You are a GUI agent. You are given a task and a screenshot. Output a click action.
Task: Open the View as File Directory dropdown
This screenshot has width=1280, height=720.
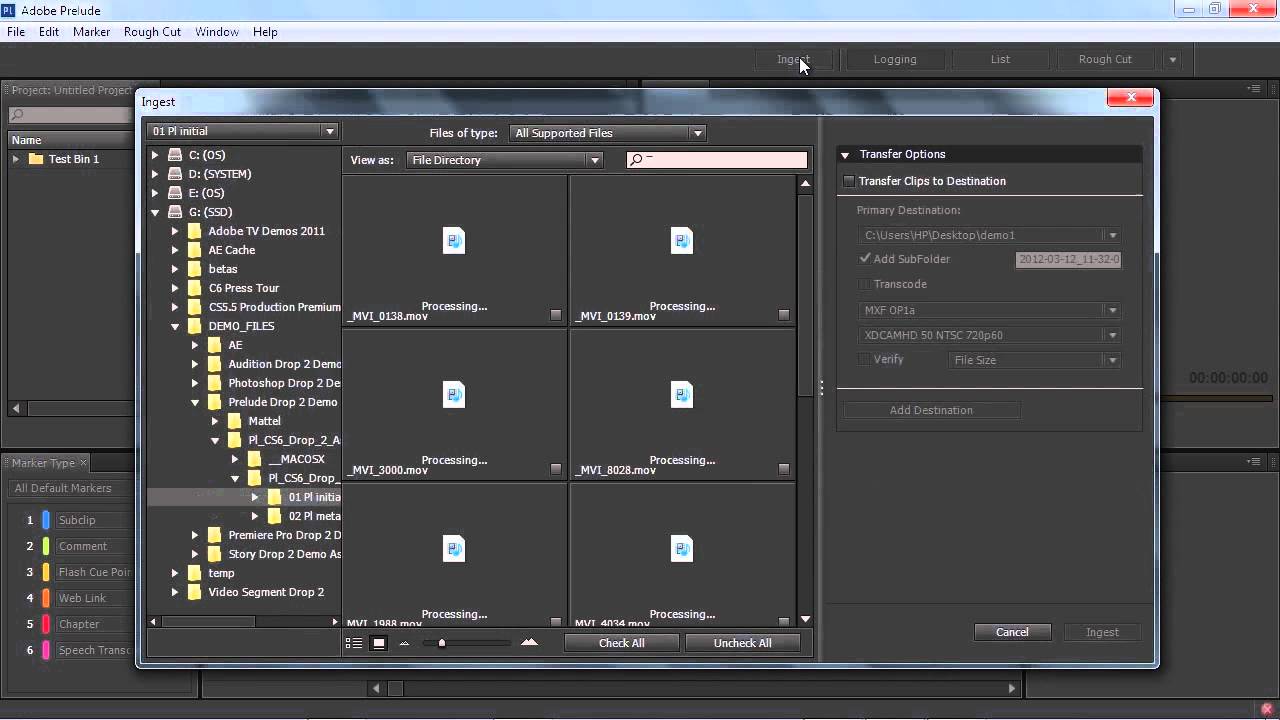(504, 160)
